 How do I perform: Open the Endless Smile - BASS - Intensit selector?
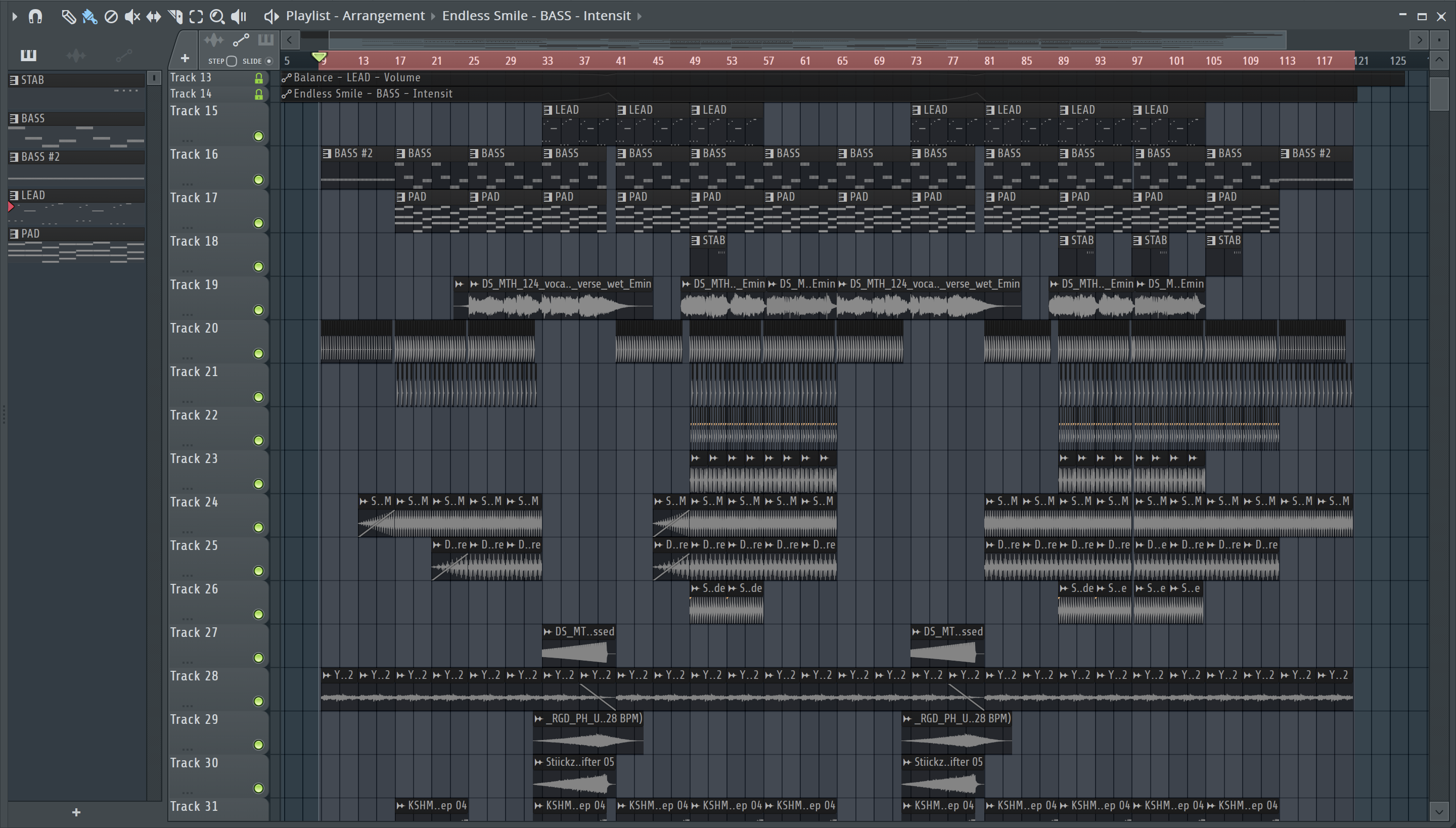[x=536, y=16]
